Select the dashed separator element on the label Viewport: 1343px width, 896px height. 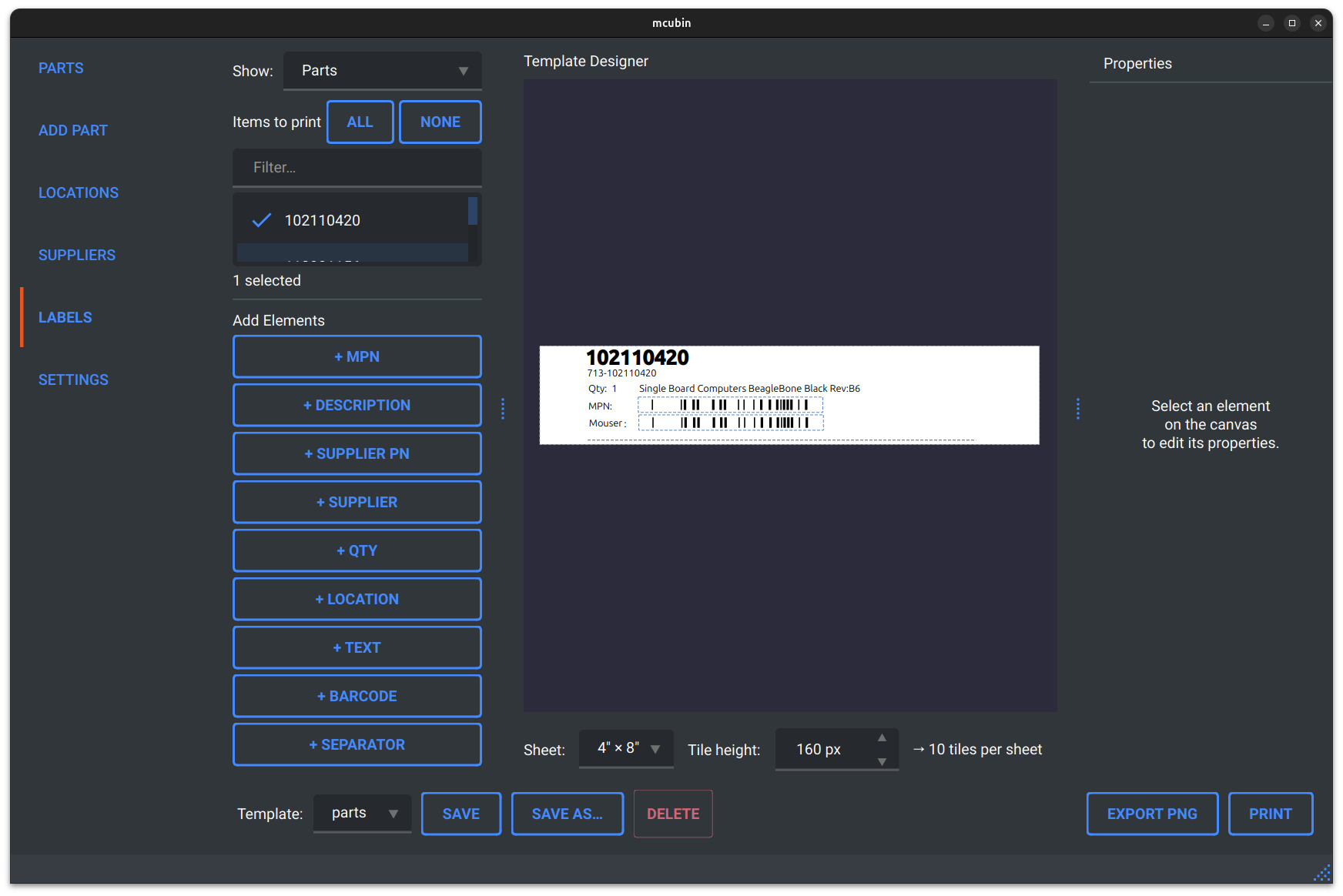[785, 440]
